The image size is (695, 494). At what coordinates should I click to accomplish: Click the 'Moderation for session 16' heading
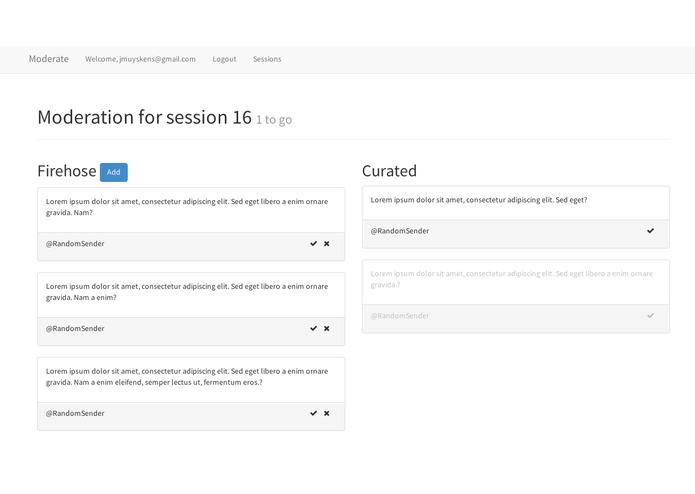[144, 117]
